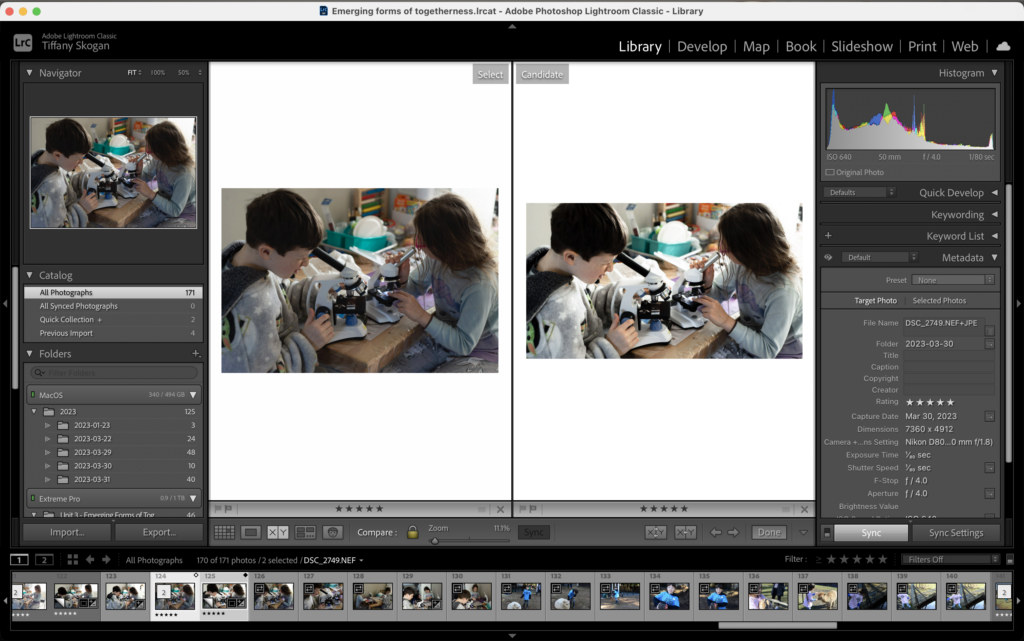
Task: Add a new folder with plus icon
Action: coord(195,353)
